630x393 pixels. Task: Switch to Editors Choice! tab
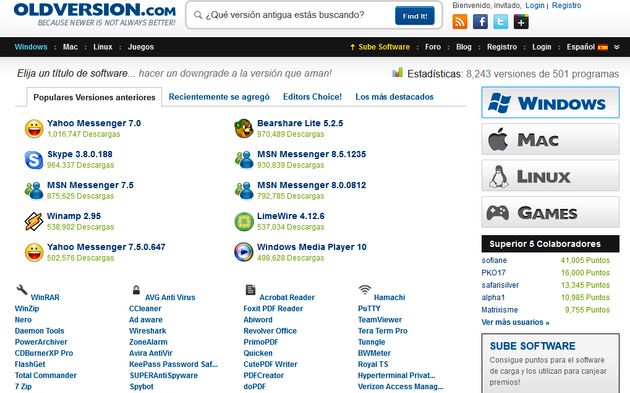312,97
